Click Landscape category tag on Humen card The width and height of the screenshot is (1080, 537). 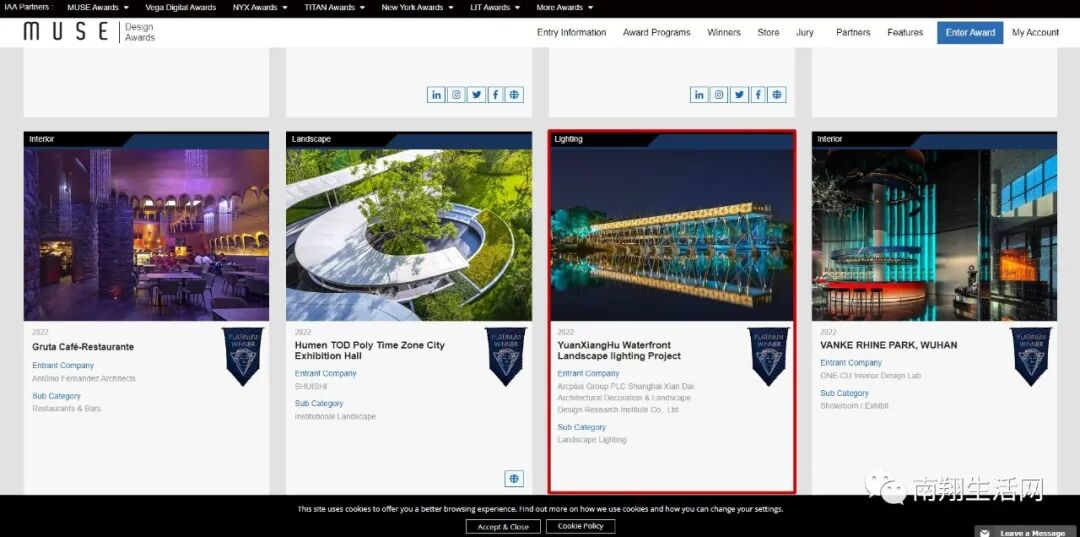coord(311,139)
